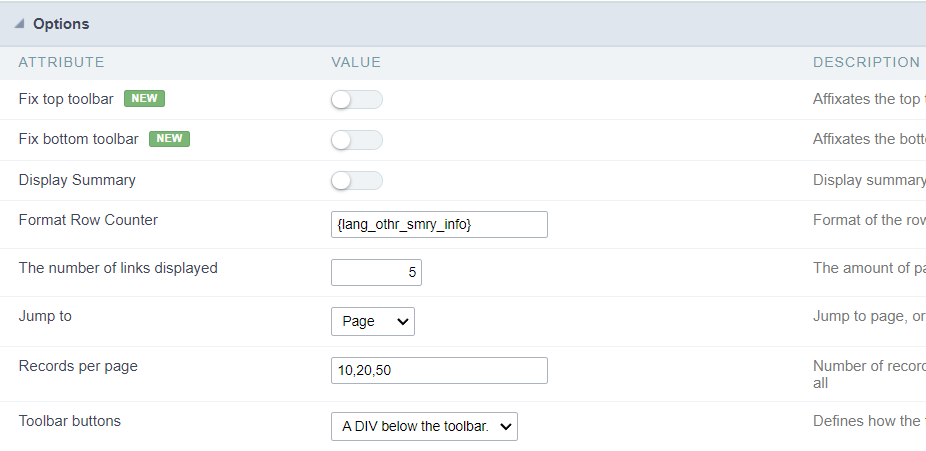Select the VALUE column header

coord(356,62)
